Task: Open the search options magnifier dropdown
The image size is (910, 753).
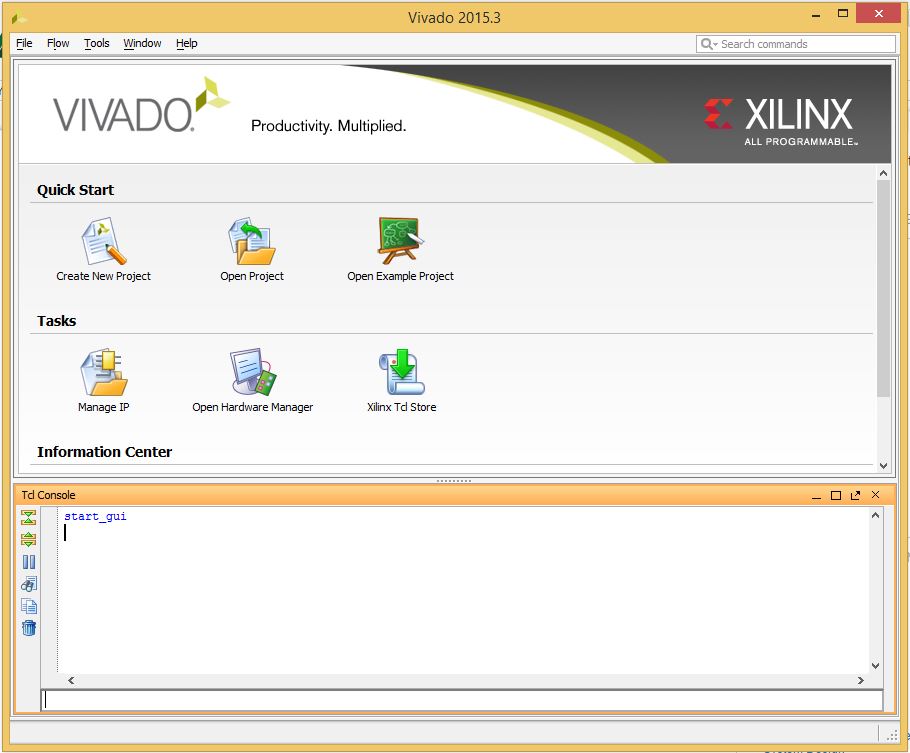Action: 709,44
